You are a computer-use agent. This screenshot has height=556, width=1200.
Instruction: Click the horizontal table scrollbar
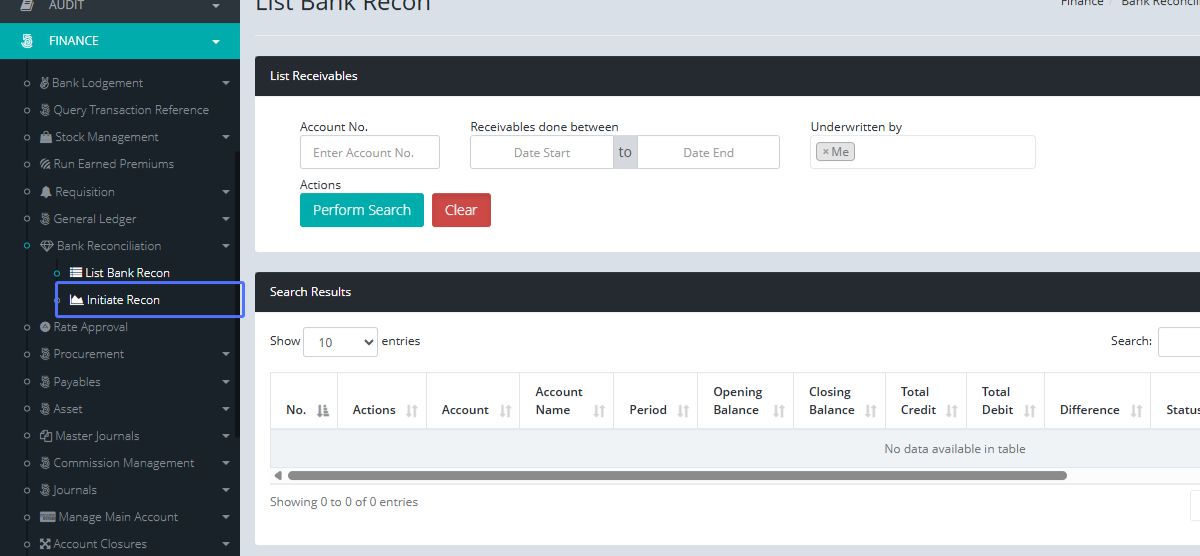tap(676, 476)
